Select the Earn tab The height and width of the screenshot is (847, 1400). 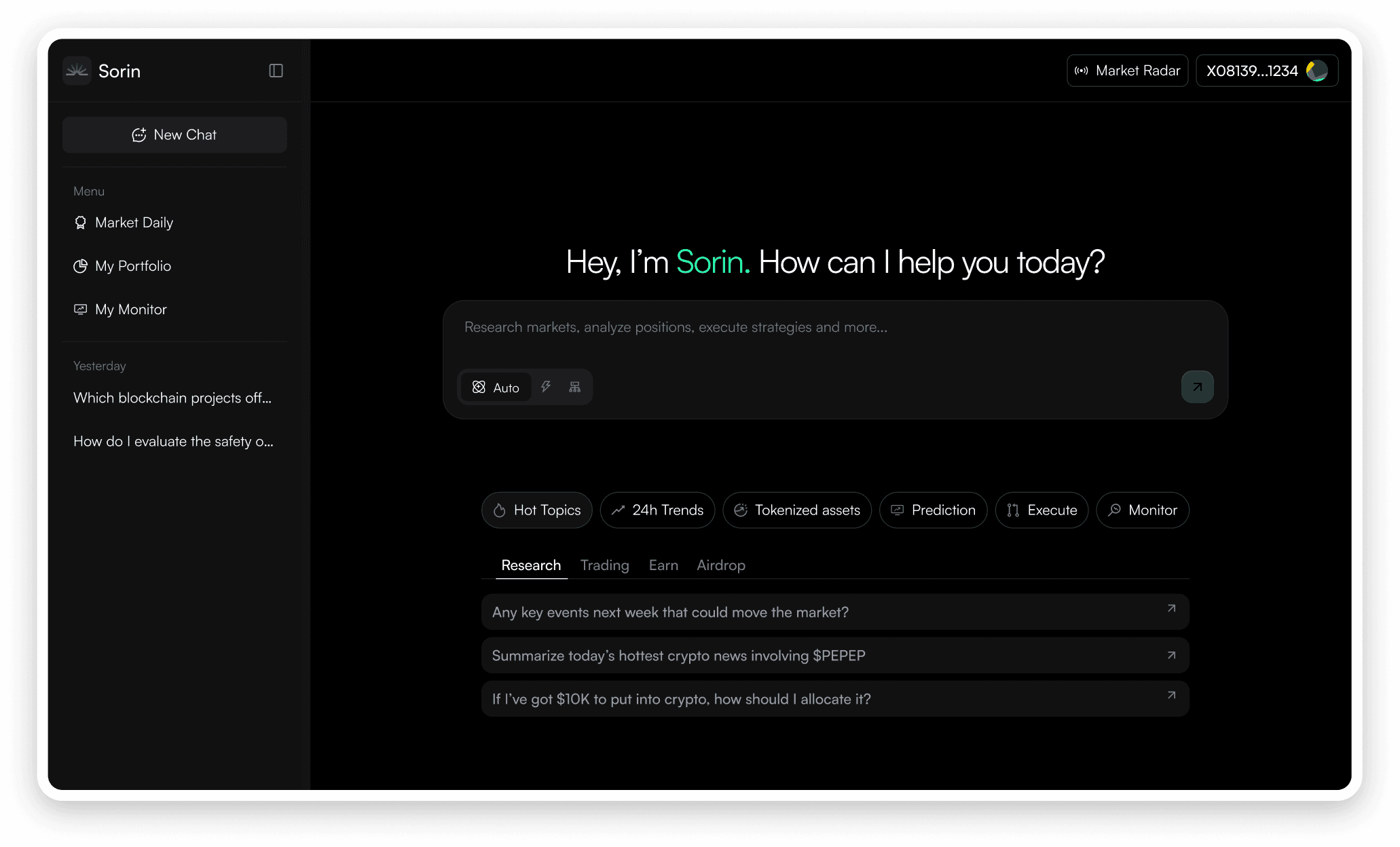[663, 565]
